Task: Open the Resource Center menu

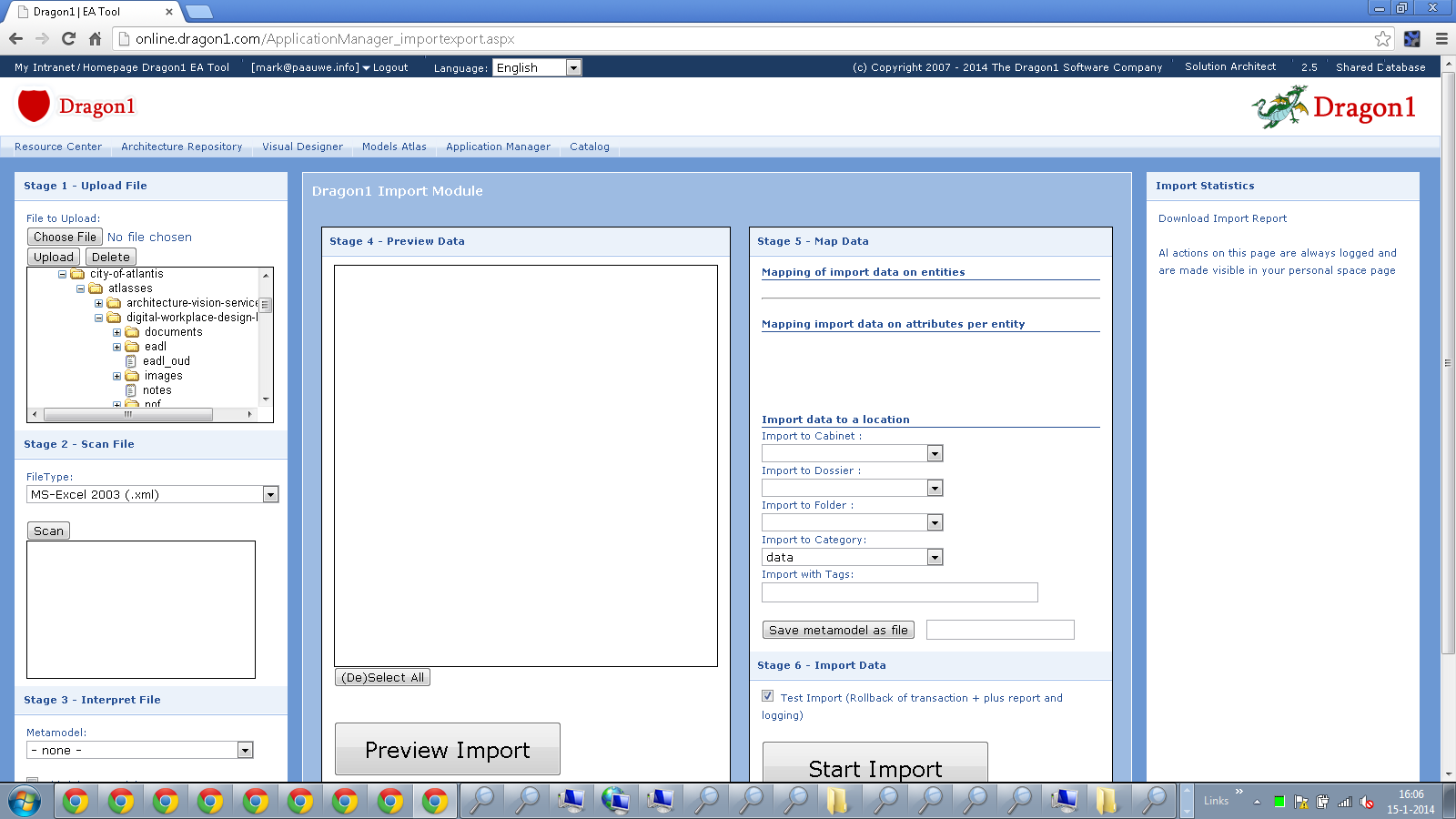Action: click(x=58, y=147)
